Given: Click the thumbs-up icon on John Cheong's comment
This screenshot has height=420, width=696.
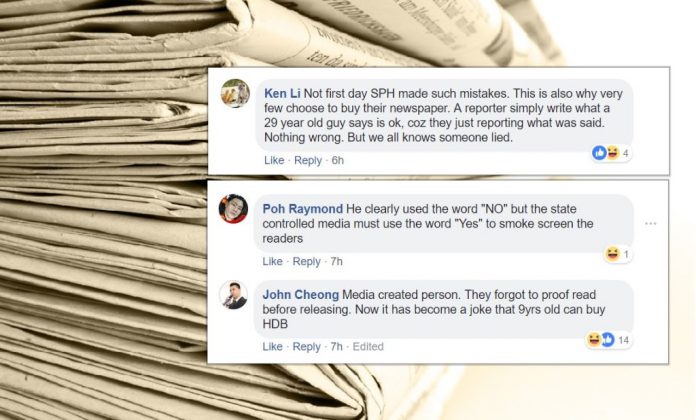Looking at the screenshot, I should (x=607, y=340).
